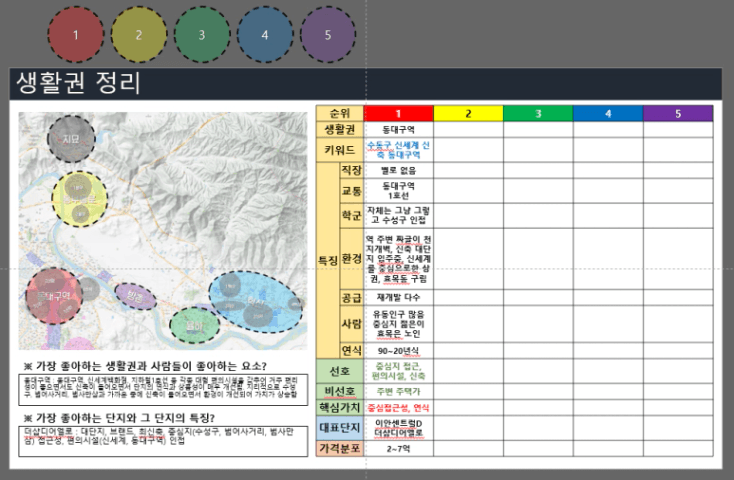This screenshot has width=734, height=480.
Task: Click the heading 가장 좋아하는 생활권과 사람들이 좋아하는 요소?
Action: (145, 366)
